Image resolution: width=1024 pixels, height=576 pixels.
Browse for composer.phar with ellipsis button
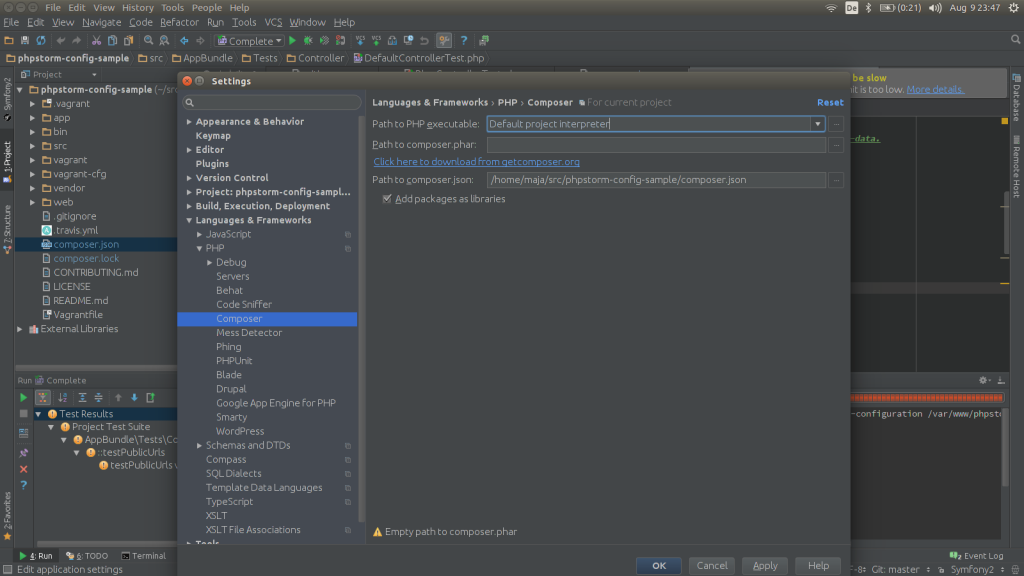(836, 145)
